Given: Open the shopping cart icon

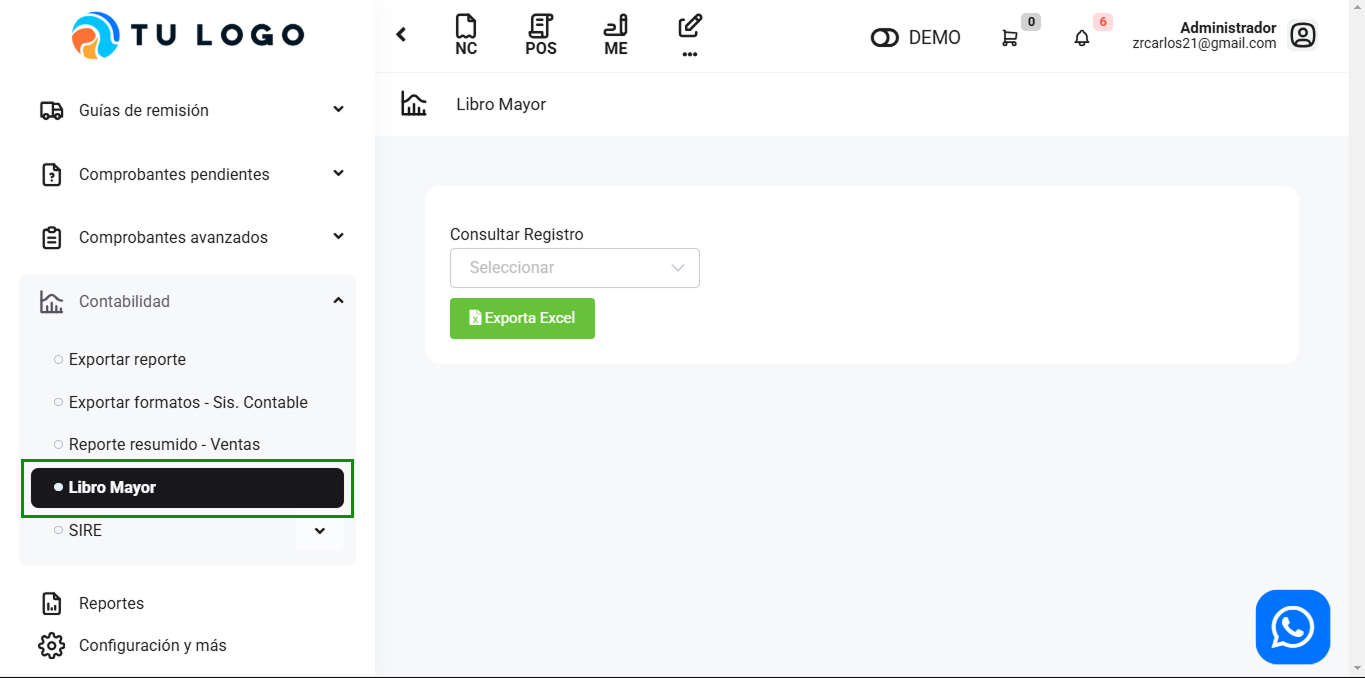Looking at the screenshot, I should click(1010, 38).
